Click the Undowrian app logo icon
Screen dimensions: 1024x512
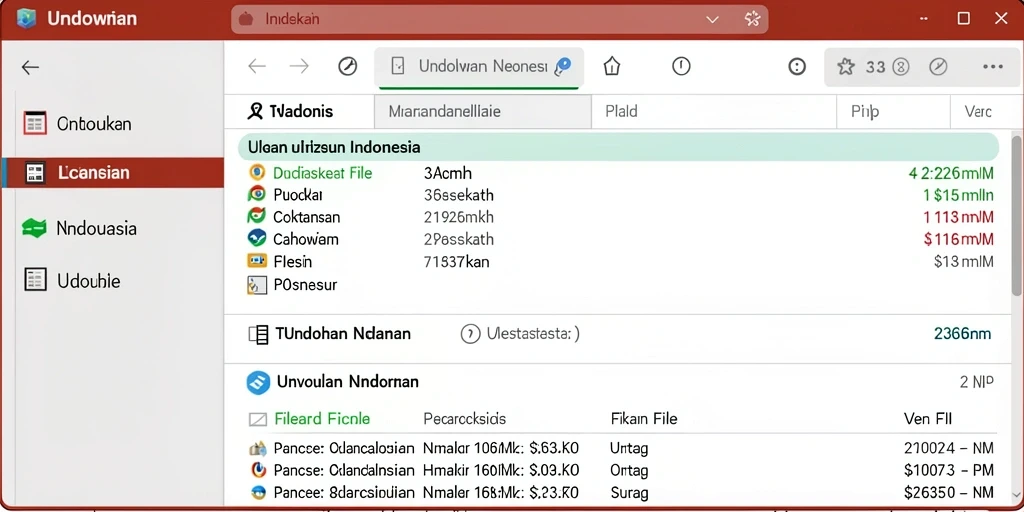click(26, 18)
